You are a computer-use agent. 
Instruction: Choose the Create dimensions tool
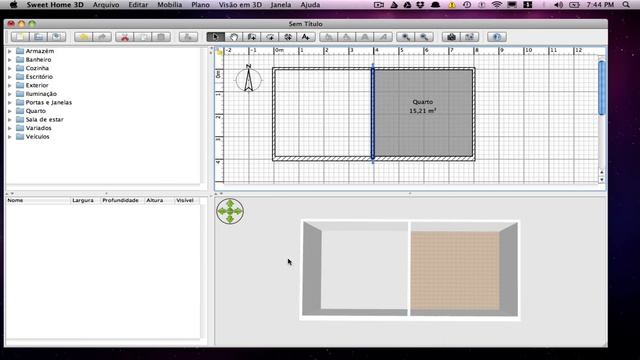click(288, 37)
